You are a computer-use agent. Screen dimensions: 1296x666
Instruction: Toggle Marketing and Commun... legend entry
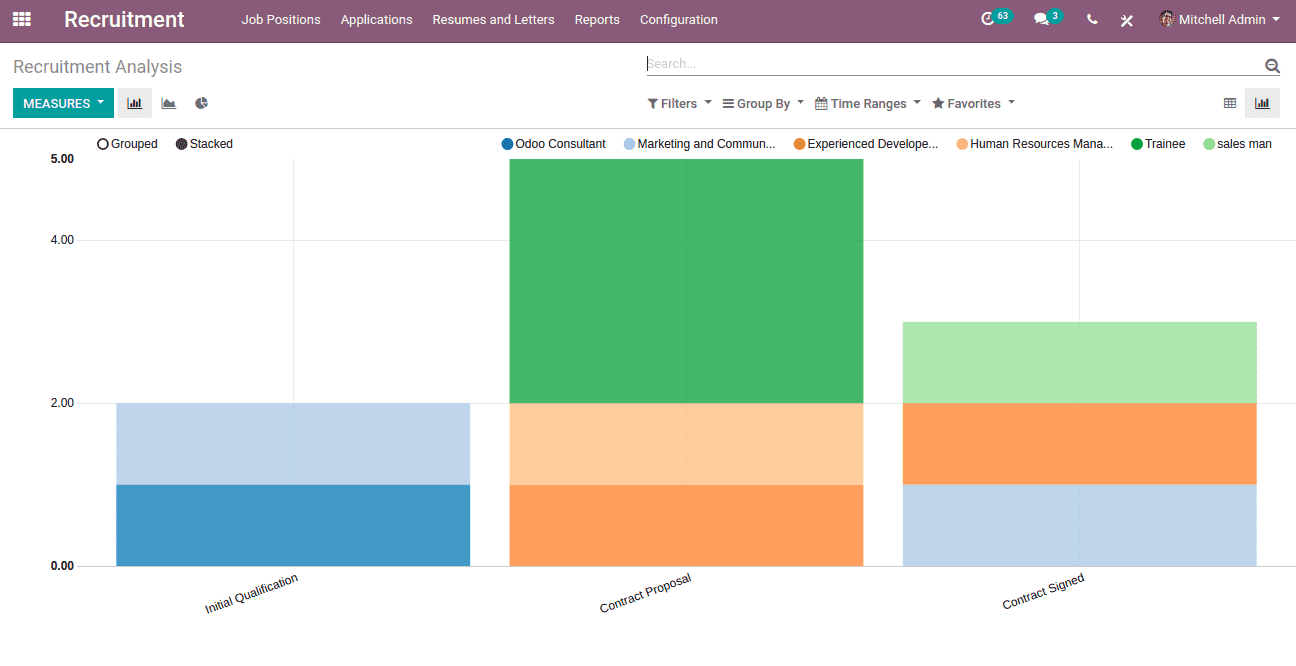699,144
